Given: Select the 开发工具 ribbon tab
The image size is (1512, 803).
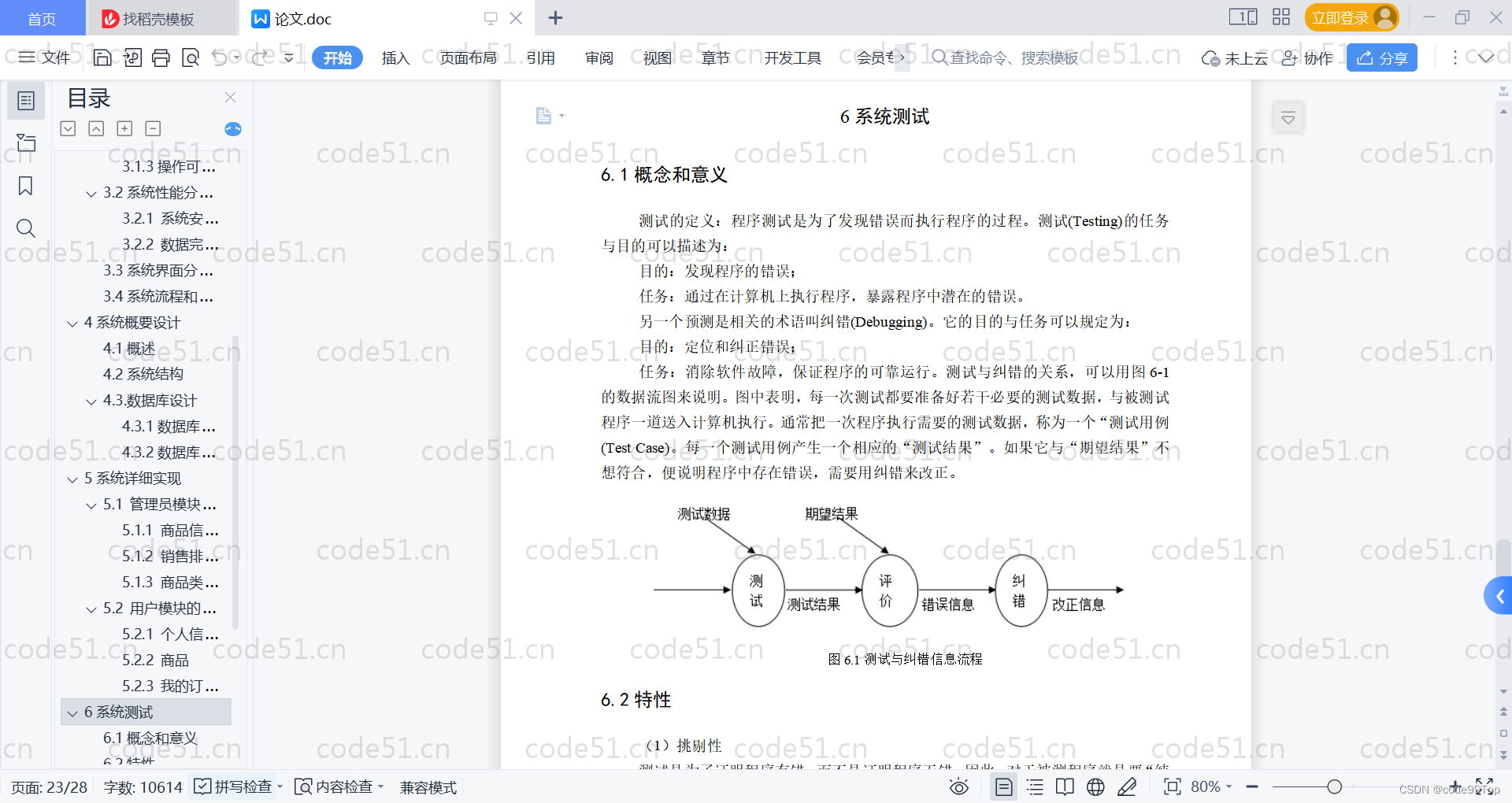Looking at the screenshot, I should (792, 57).
